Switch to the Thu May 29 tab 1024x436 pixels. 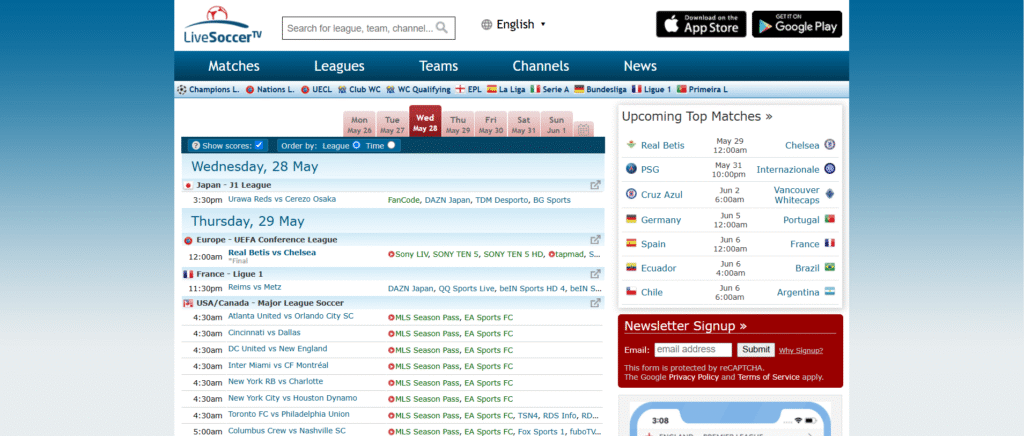(x=458, y=125)
